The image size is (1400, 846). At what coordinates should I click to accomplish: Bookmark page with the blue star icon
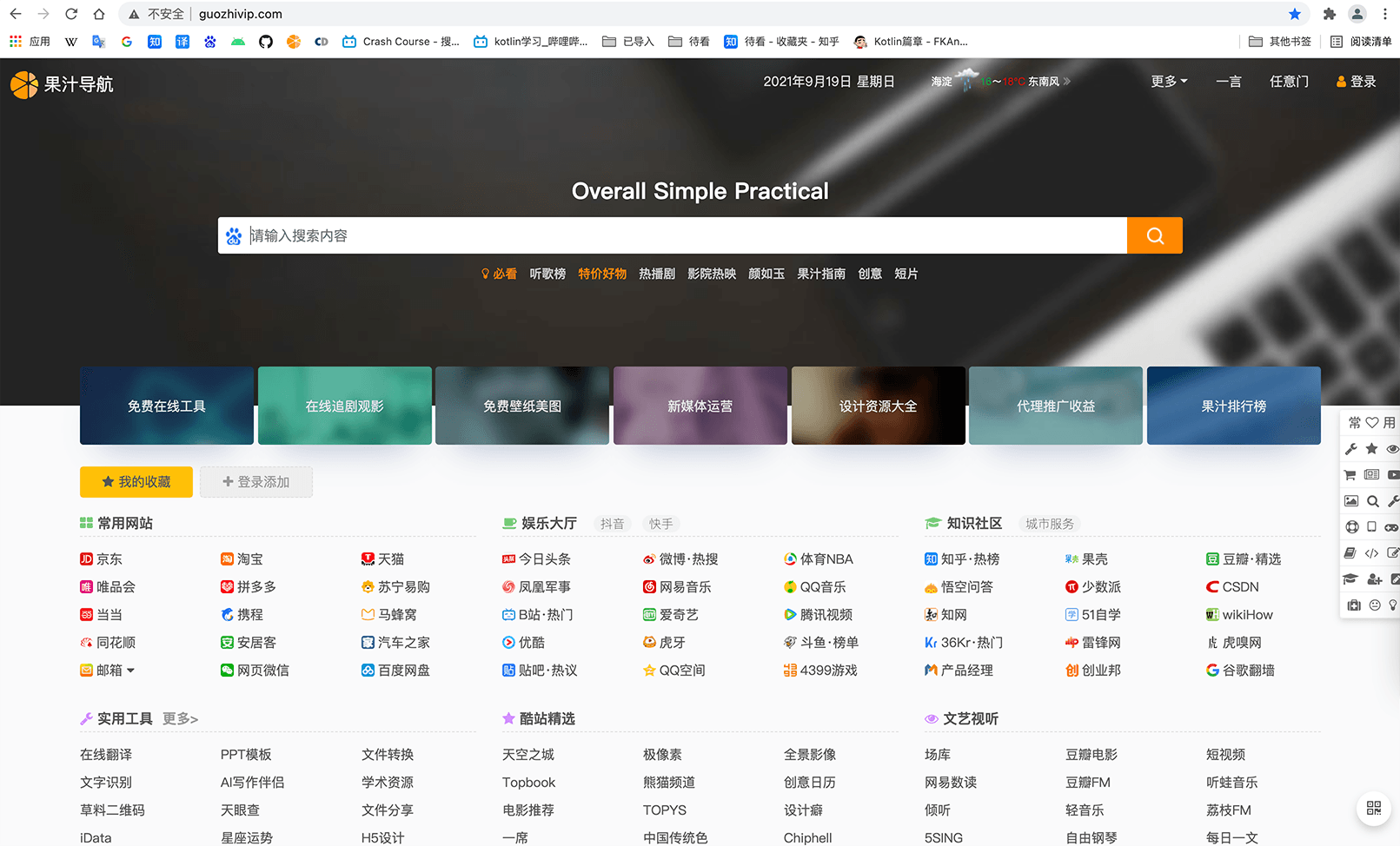click(x=1295, y=14)
